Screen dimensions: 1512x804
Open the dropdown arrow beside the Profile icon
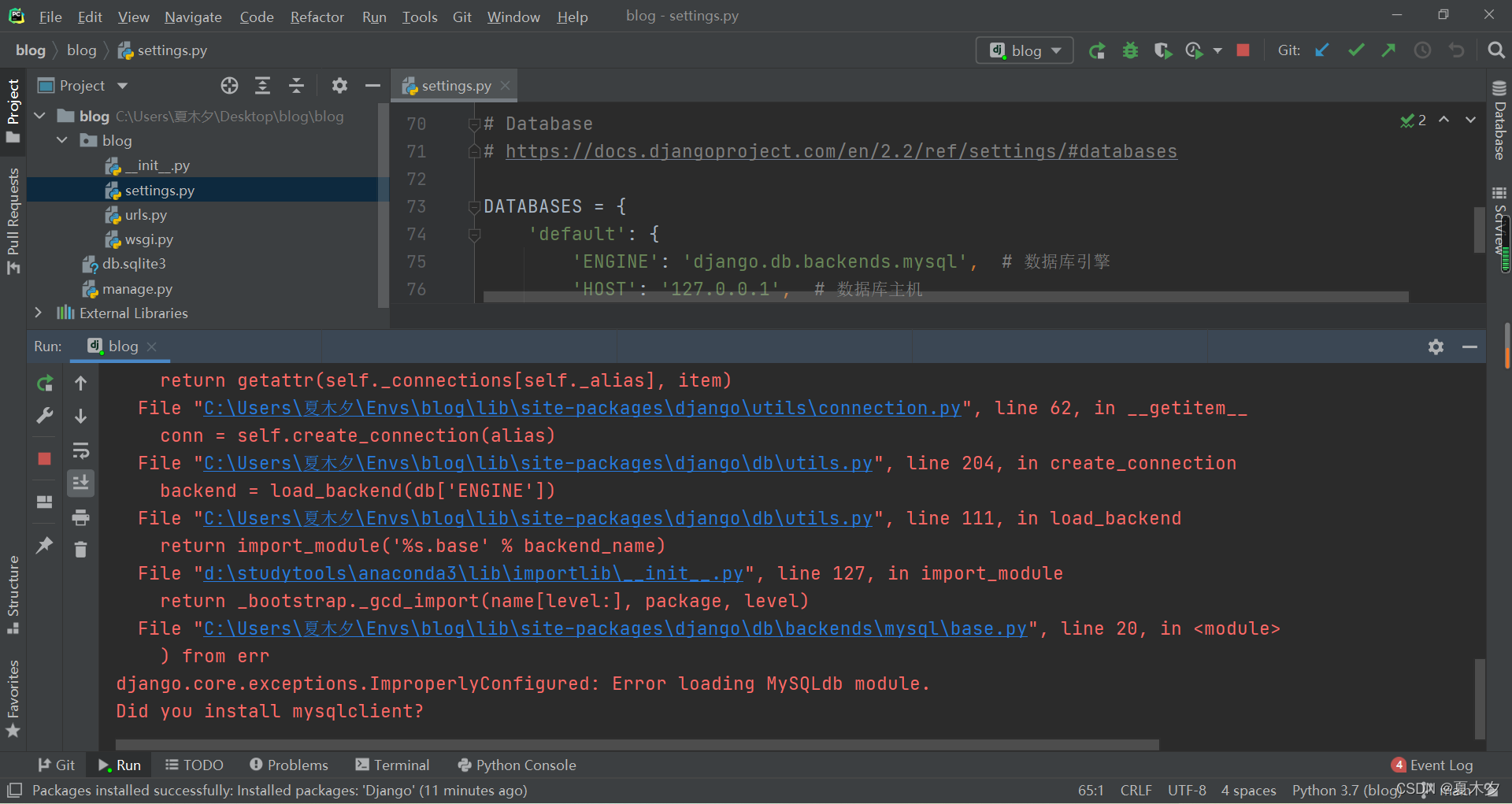click(1217, 51)
